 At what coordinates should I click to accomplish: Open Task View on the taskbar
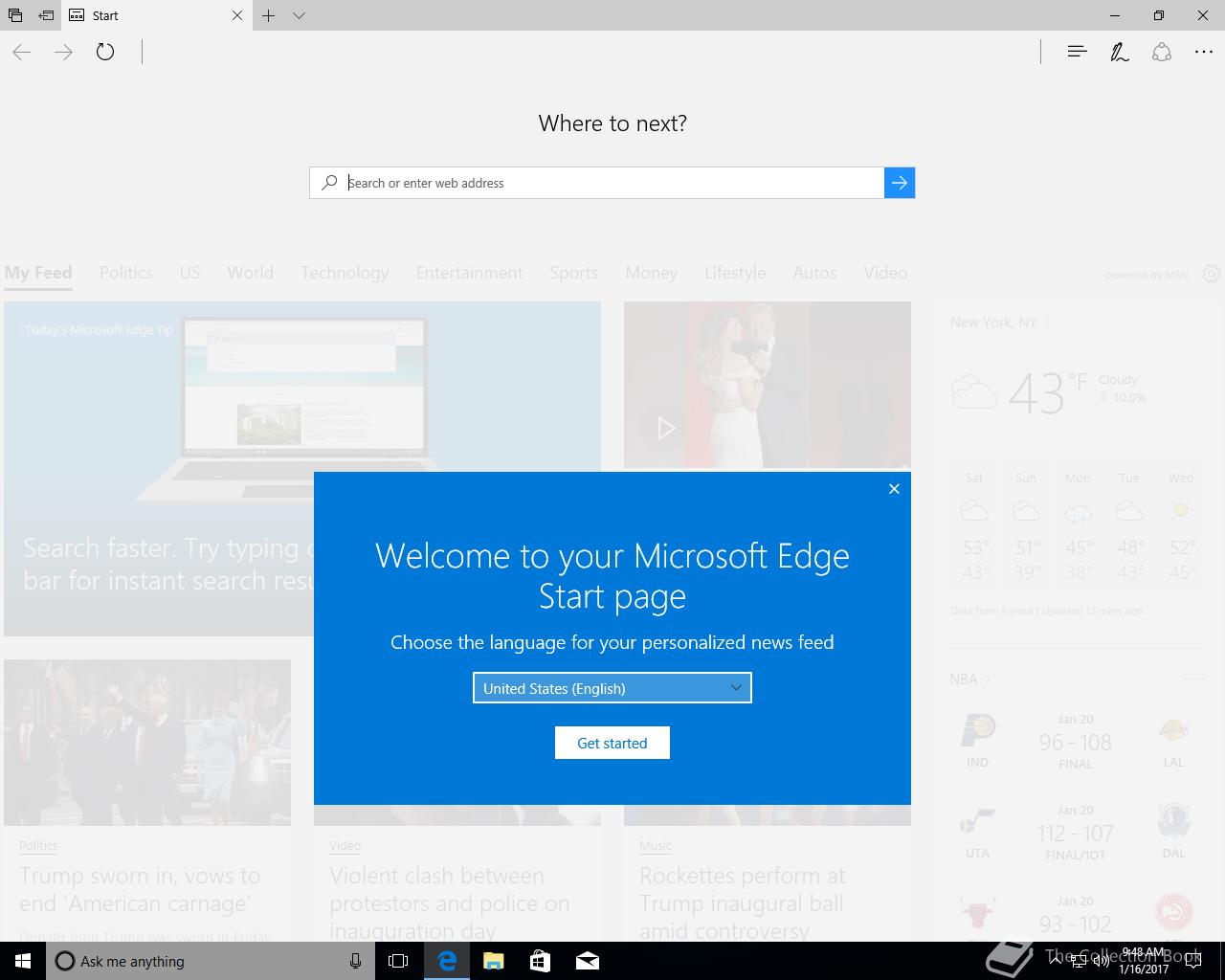[398, 961]
